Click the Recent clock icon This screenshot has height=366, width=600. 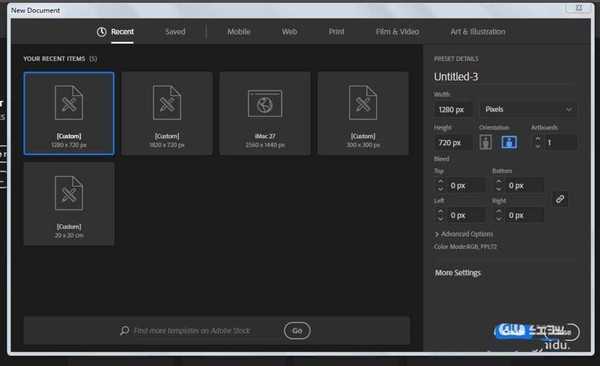[101, 32]
